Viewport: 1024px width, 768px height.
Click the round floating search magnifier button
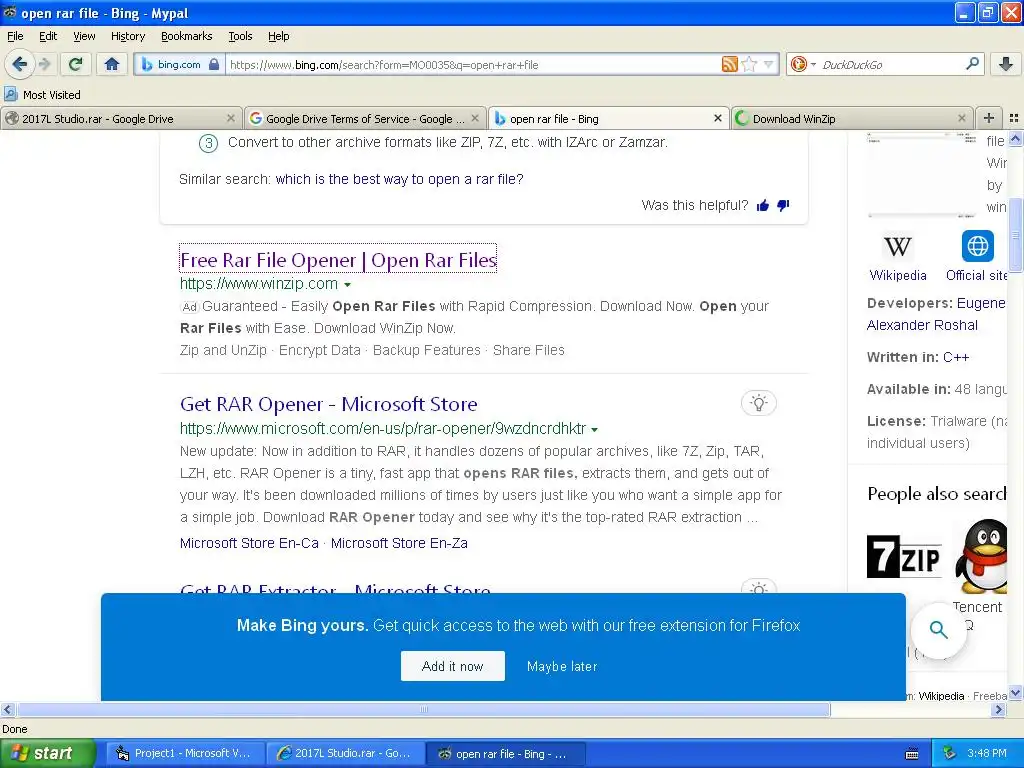(938, 630)
